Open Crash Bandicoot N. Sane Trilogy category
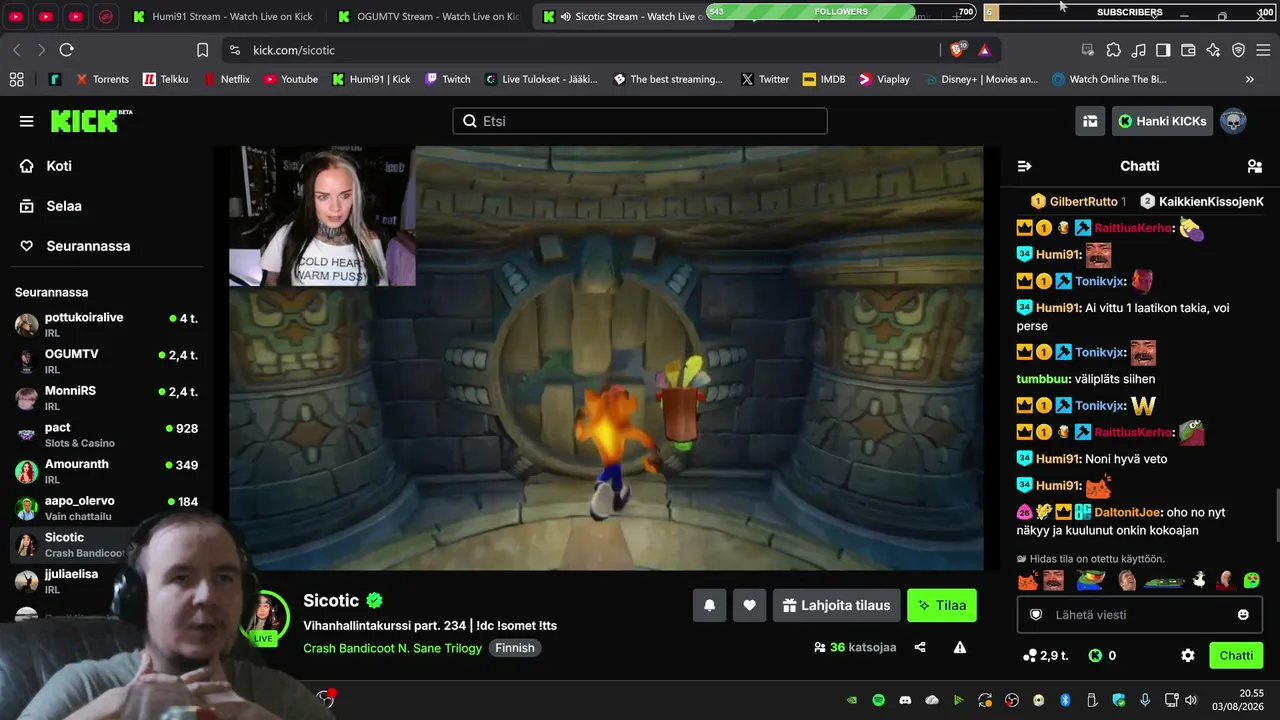 click(x=393, y=648)
